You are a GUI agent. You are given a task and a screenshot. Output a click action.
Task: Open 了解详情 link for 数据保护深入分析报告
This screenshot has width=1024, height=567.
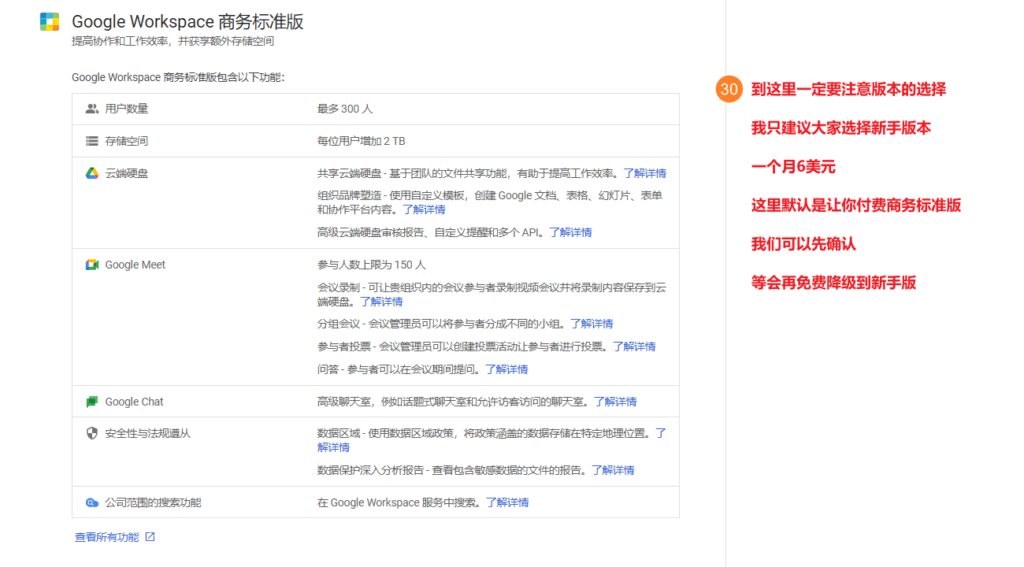(x=613, y=470)
